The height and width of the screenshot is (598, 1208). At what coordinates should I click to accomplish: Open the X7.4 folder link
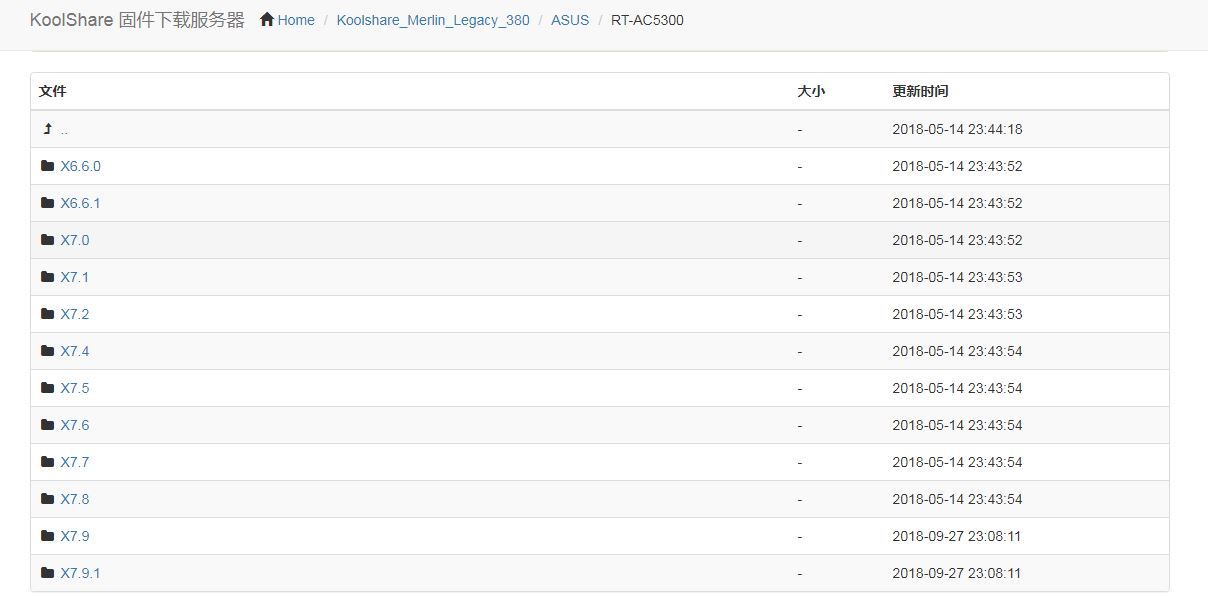click(x=74, y=351)
